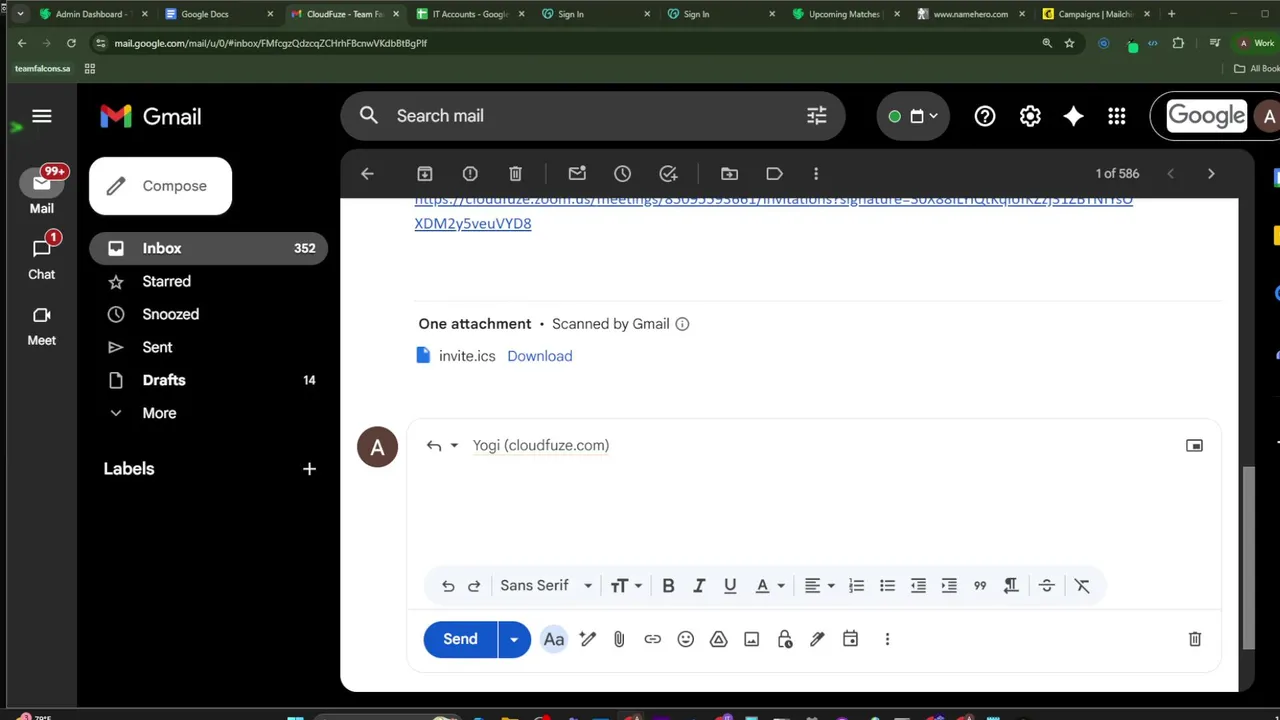
Task: Open the invite.ics attachment file
Action: 467,356
